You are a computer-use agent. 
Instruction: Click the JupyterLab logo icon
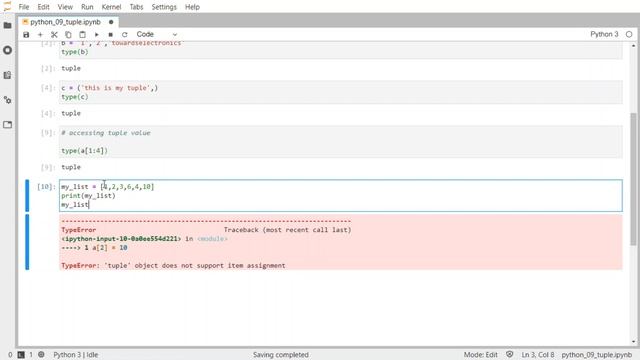7,7
